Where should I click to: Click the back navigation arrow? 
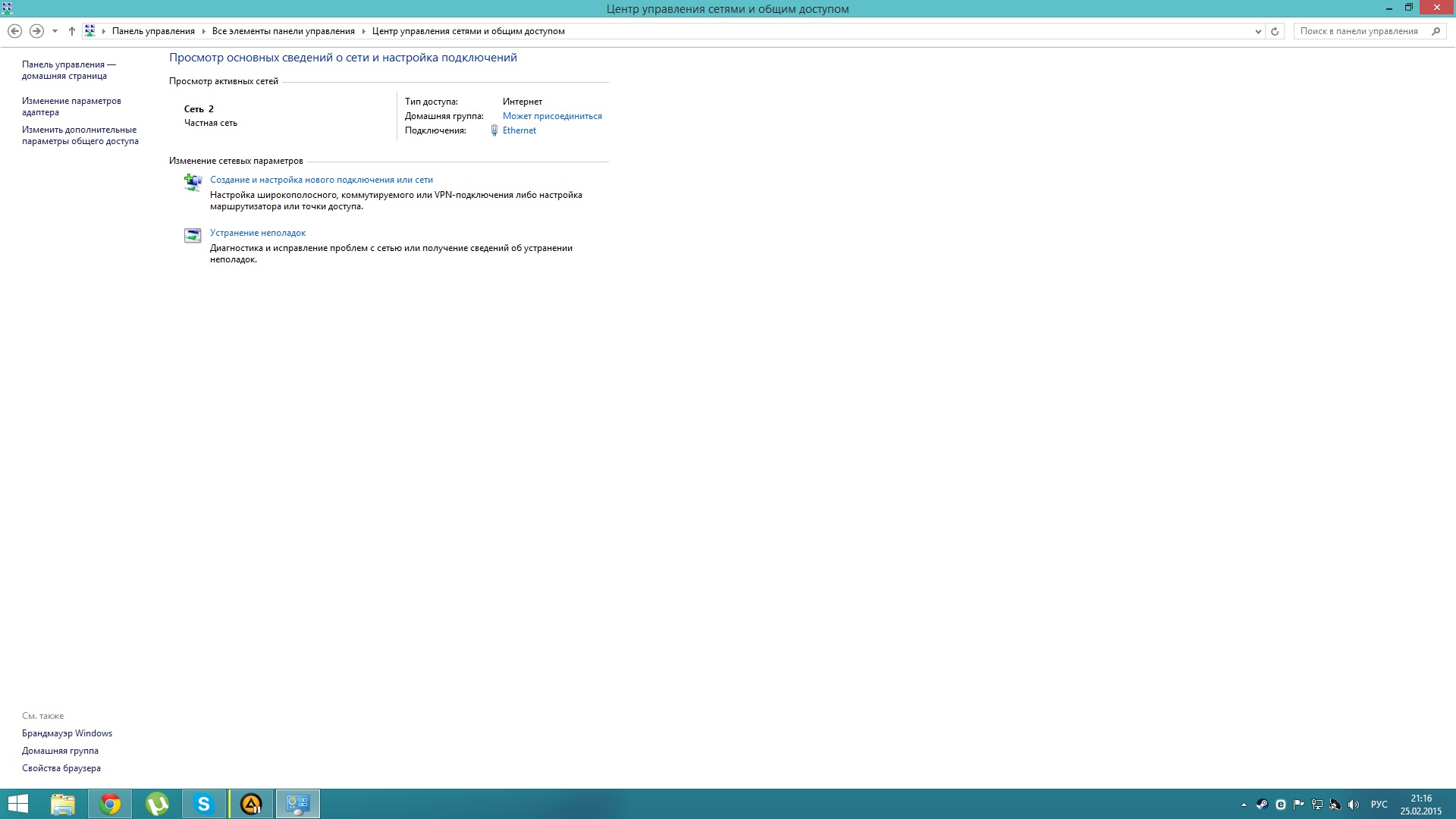point(14,31)
